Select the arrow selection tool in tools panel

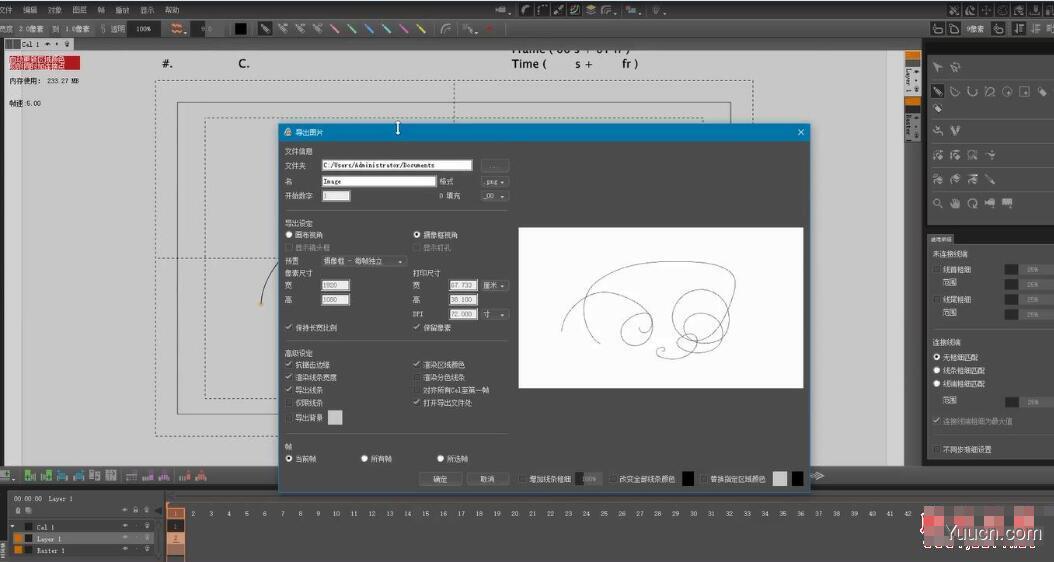(x=938, y=67)
